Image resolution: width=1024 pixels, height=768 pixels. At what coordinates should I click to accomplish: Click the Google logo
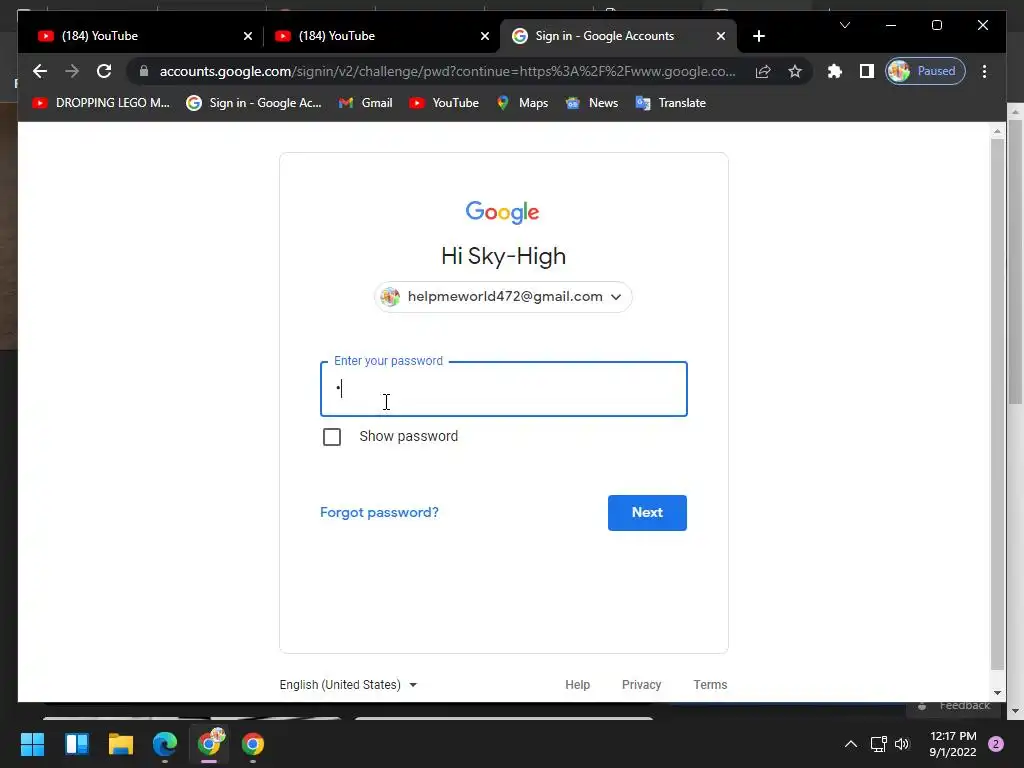pos(502,212)
